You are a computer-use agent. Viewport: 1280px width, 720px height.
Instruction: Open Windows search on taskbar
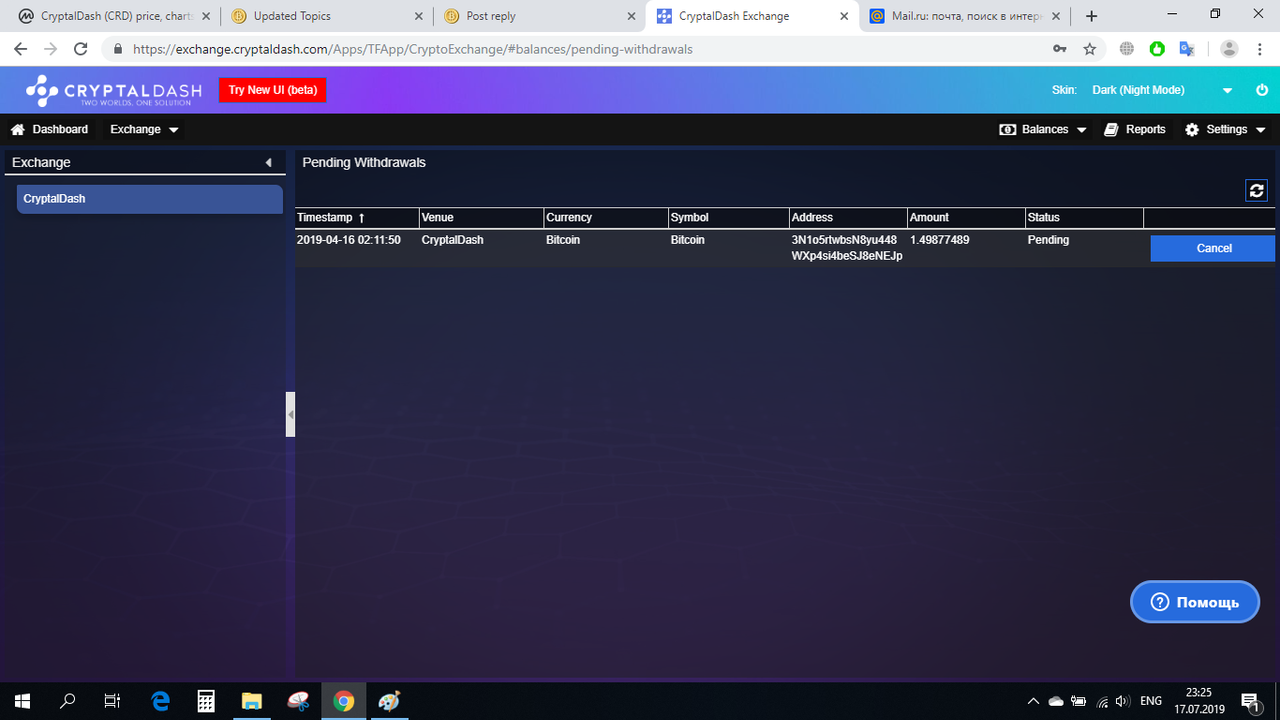68,700
